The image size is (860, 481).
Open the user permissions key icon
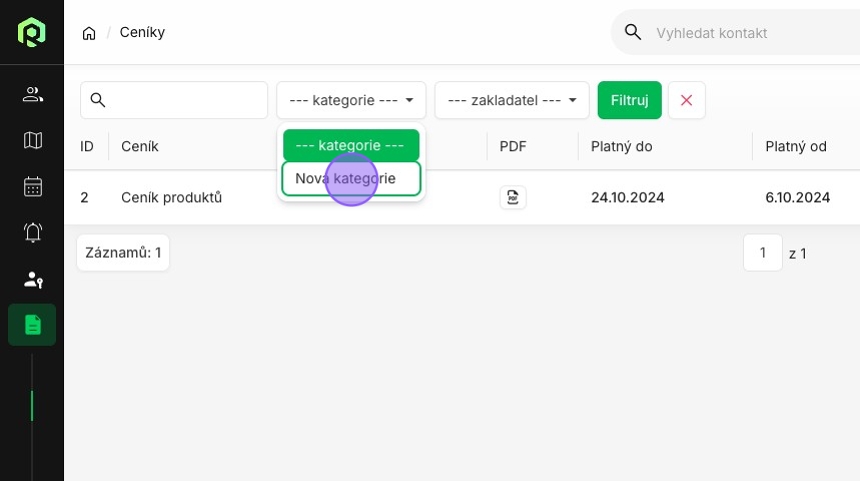(x=32, y=280)
